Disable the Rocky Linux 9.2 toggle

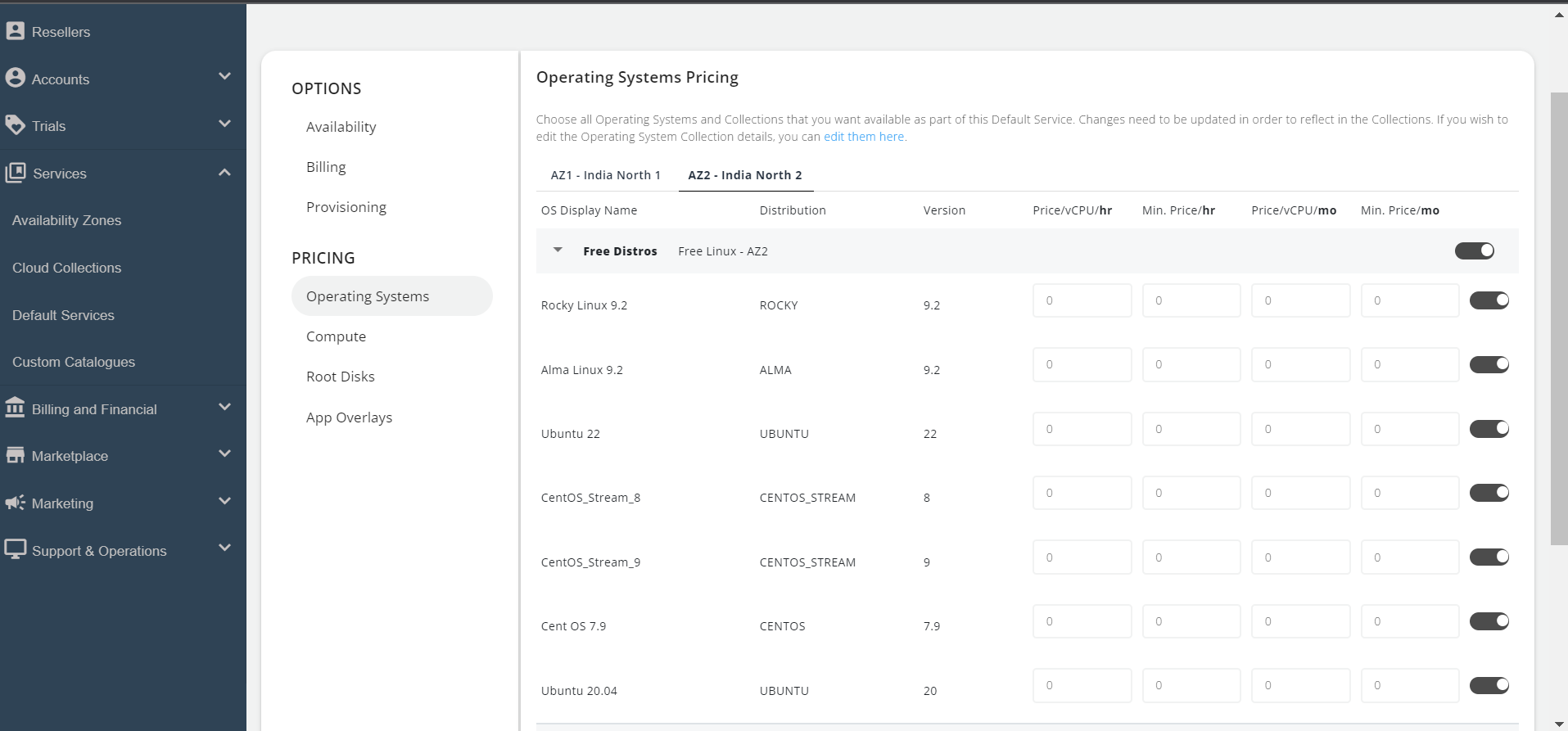pyautogui.click(x=1489, y=300)
